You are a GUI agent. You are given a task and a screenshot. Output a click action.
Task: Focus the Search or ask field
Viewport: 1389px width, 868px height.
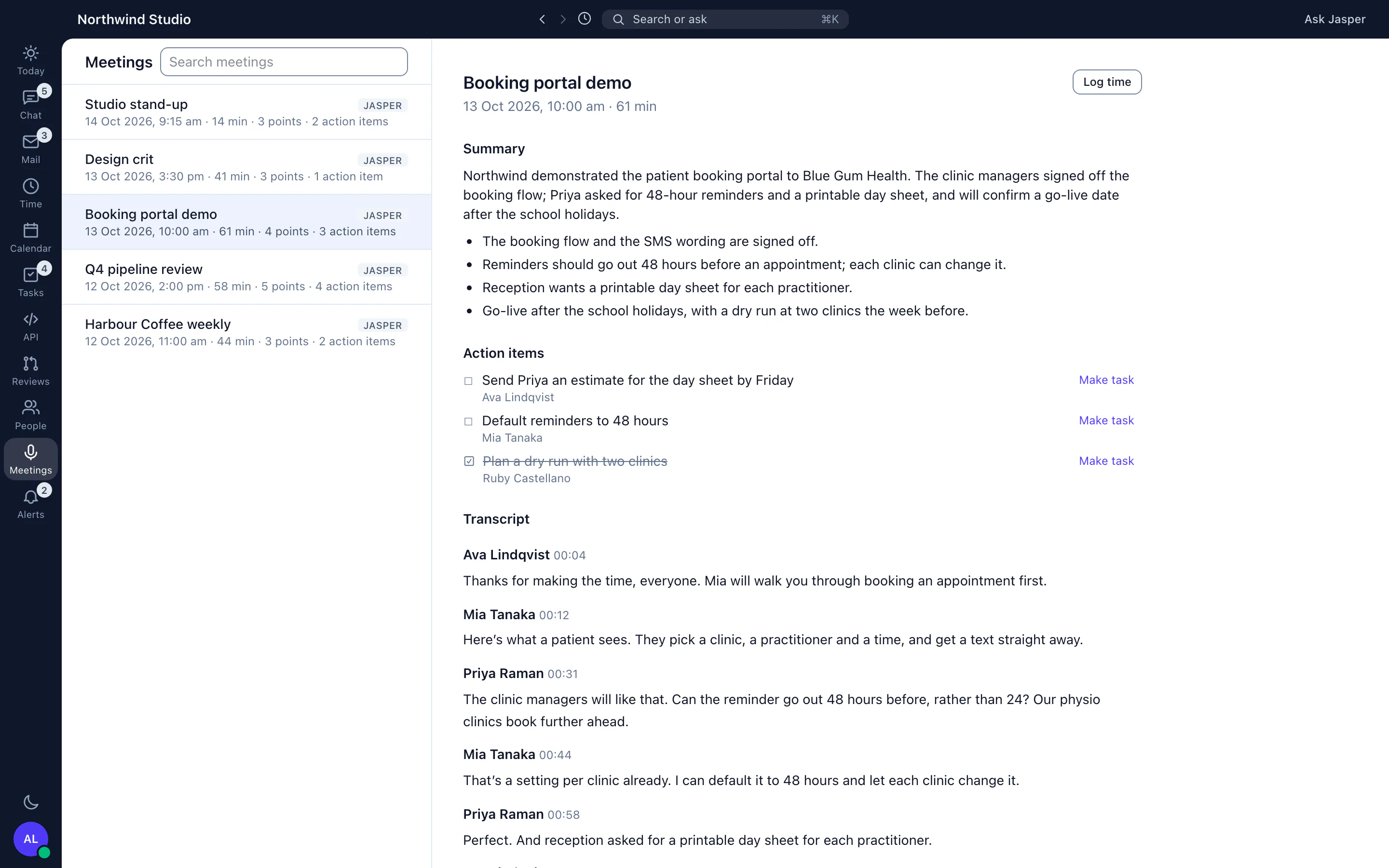point(725,19)
